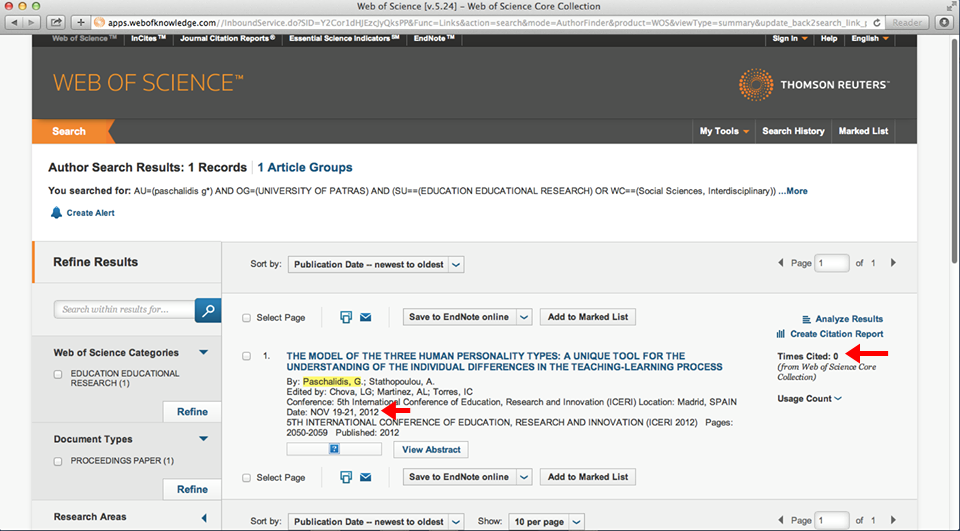Click bottom Add to Marked List button
Screen dimensions: 960x531
tap(588, 477)
